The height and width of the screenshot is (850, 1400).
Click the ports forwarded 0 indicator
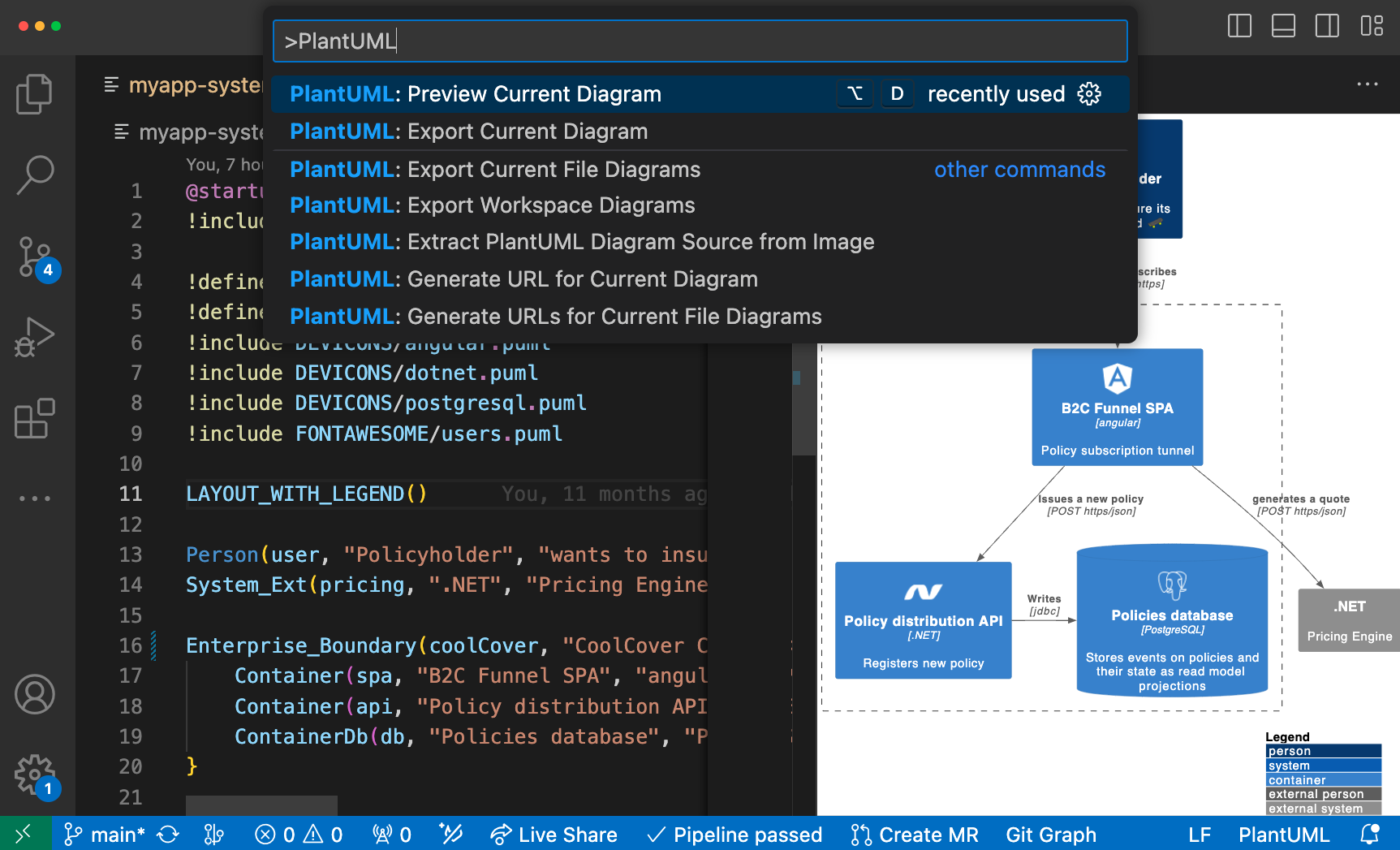coord(391,835)
